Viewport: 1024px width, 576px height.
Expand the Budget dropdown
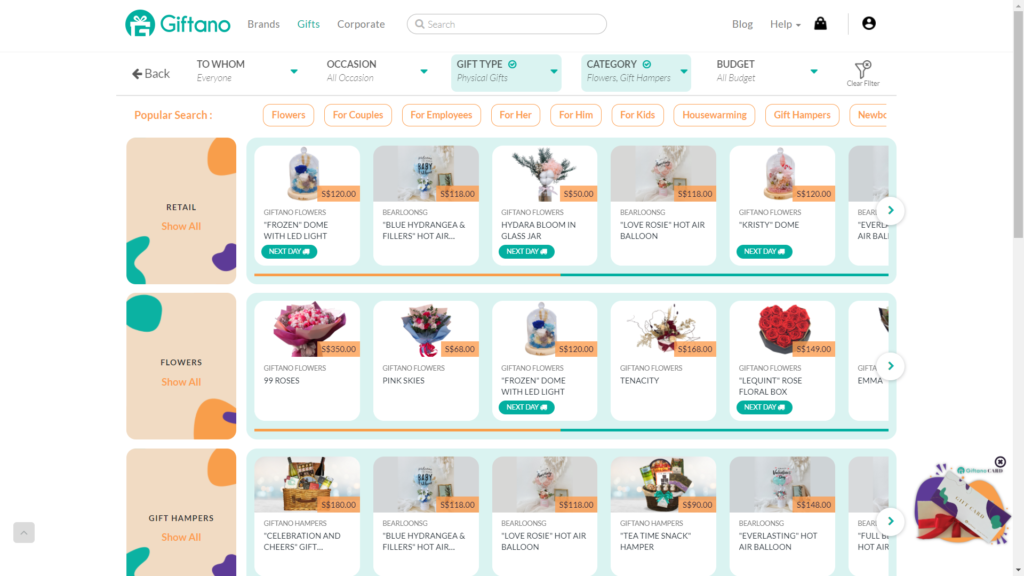tap(767, 71)
